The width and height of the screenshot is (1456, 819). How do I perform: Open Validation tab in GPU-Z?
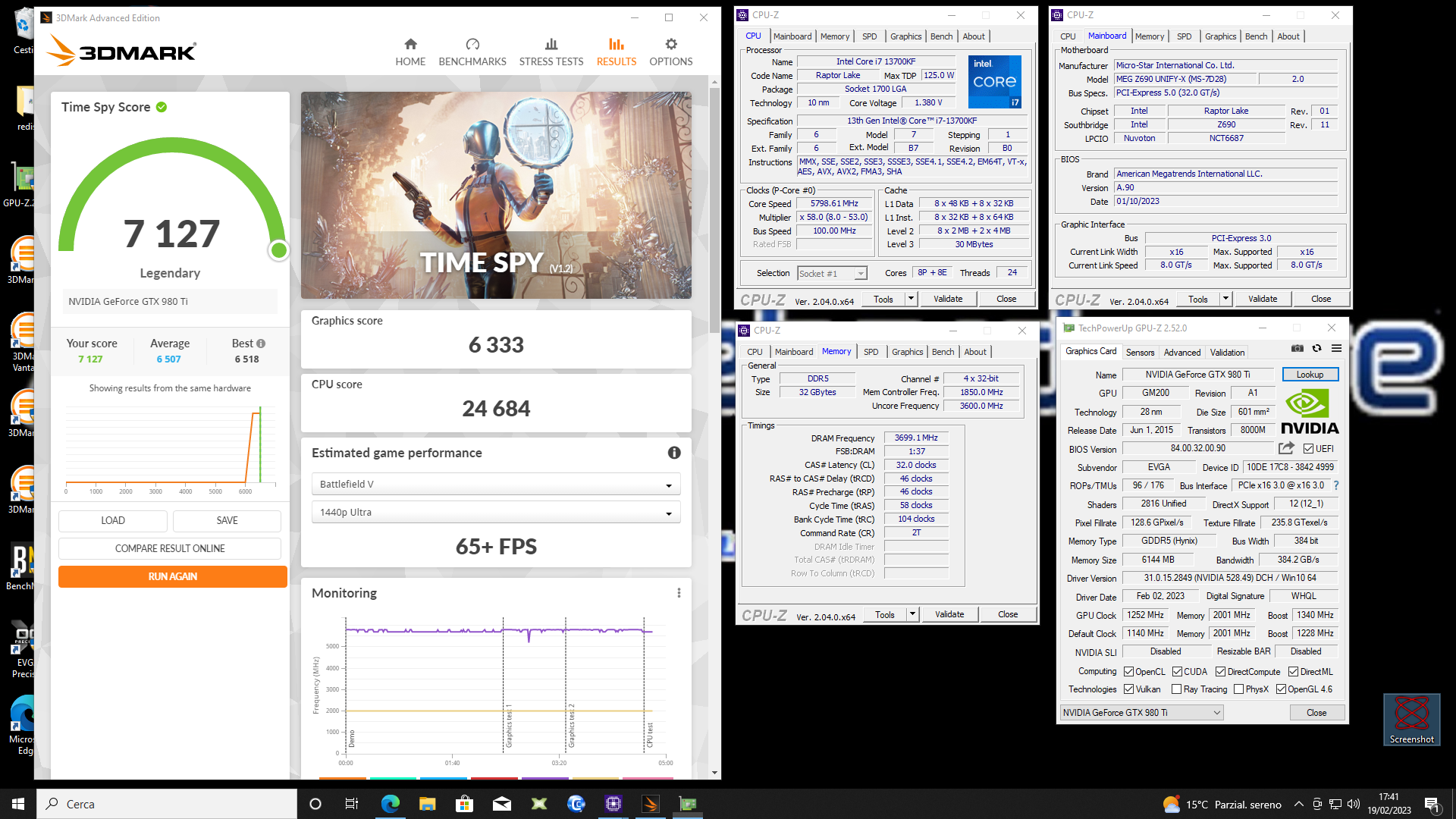click(1227, 352)
